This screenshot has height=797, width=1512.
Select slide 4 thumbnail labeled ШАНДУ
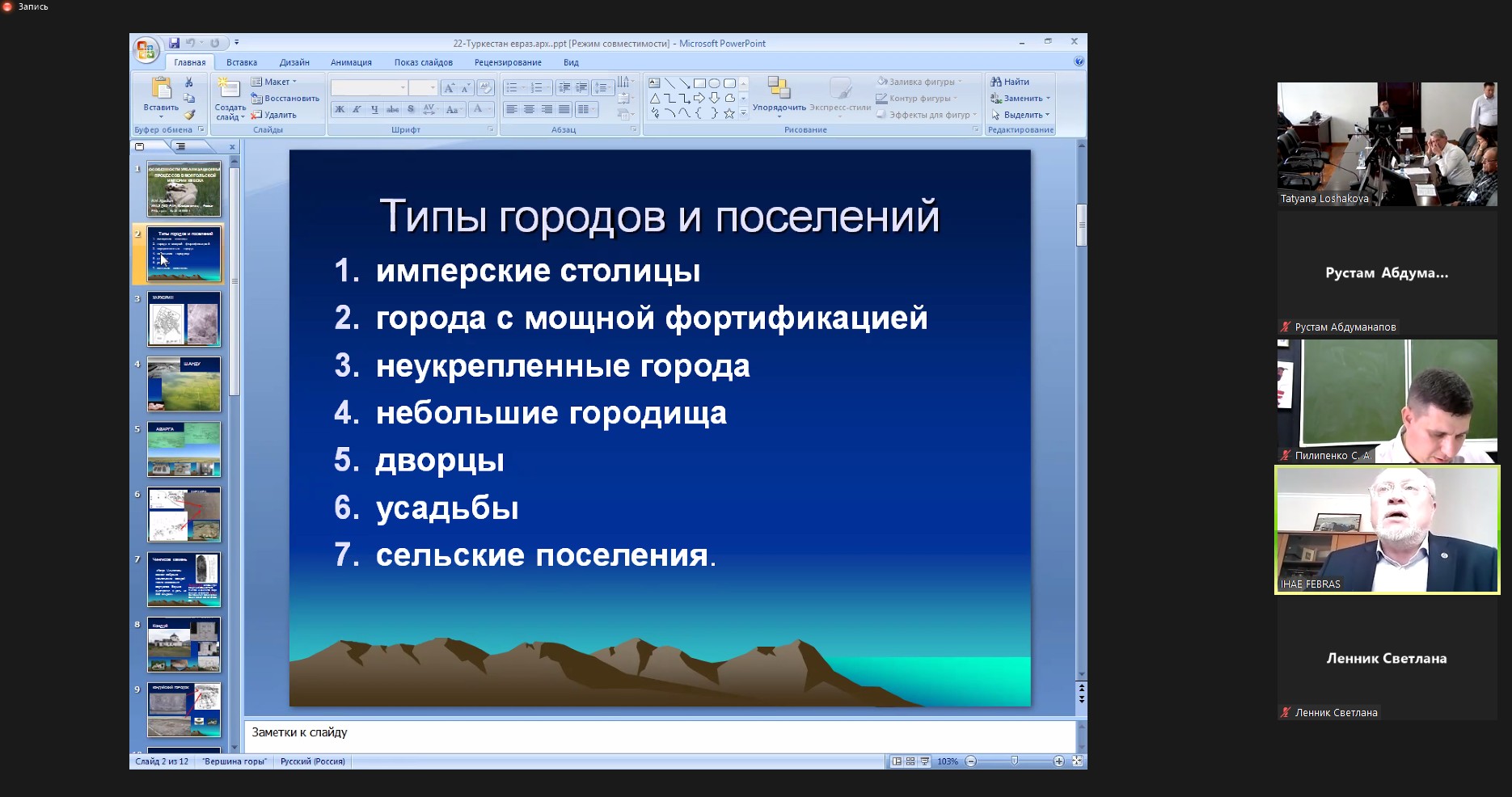click(184, 385)
